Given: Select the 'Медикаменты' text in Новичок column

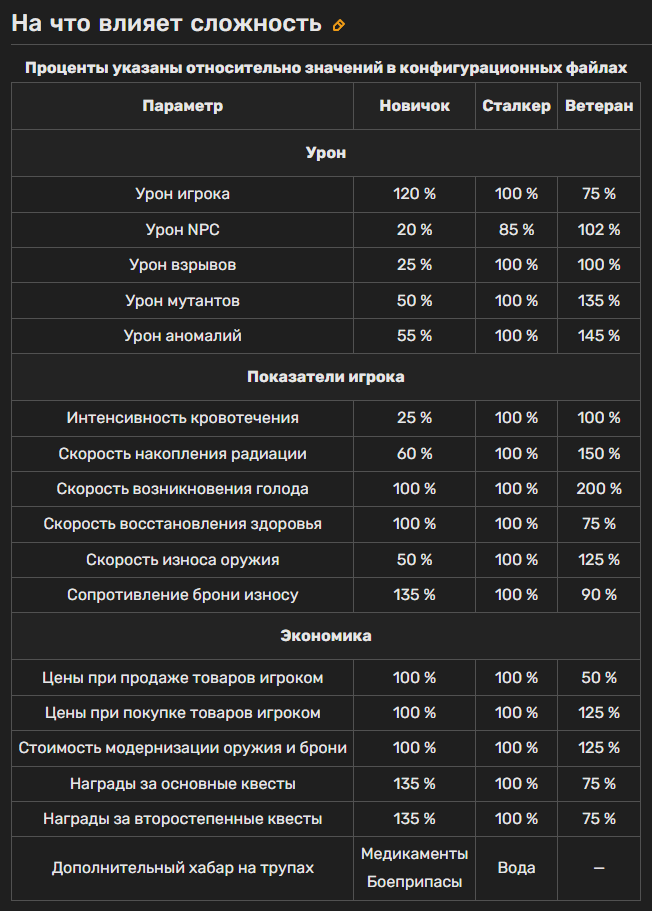Looking at the screenshot, I should (x=414, y=854).
